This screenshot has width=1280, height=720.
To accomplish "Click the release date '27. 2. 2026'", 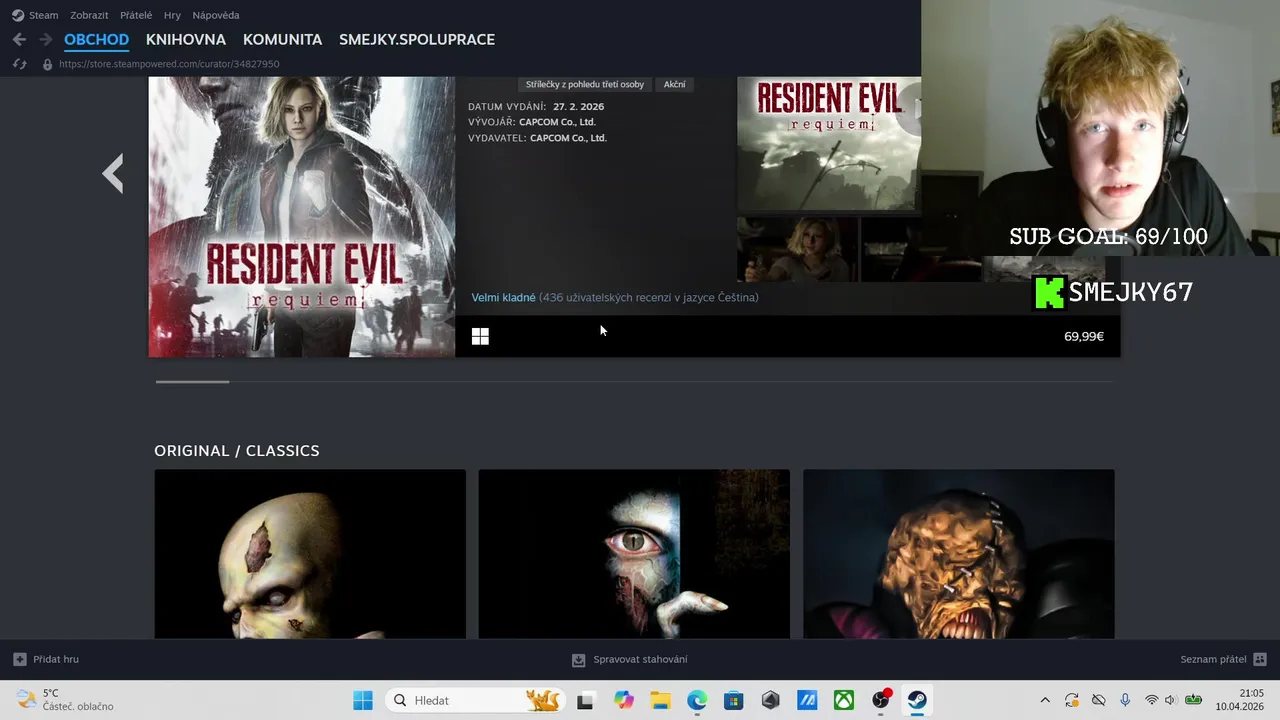I will (x=578, y=106).
